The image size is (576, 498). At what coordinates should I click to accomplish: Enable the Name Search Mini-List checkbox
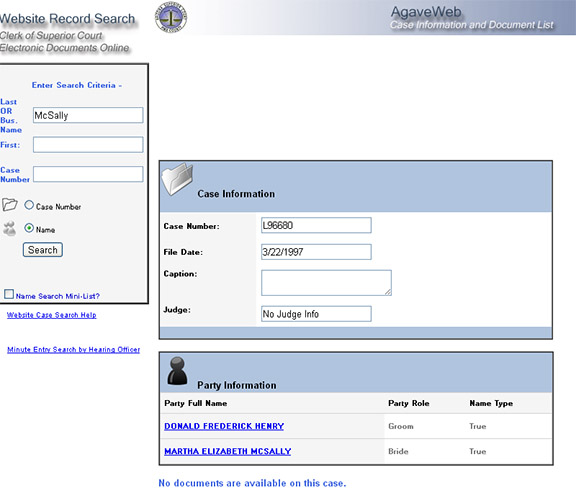click(9, 294)
